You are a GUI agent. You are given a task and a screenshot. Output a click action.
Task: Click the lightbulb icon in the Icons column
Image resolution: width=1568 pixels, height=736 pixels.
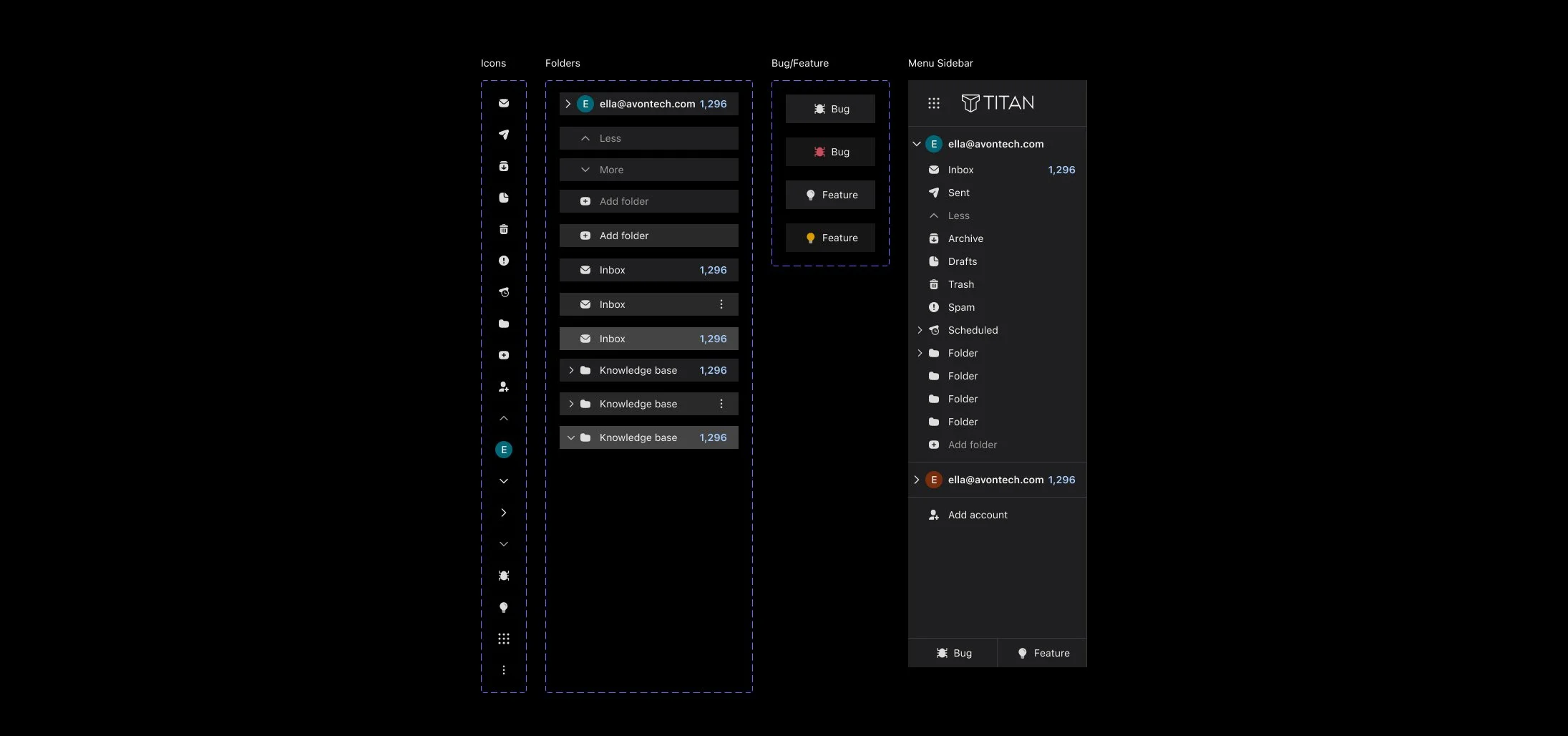click(504, 606)
